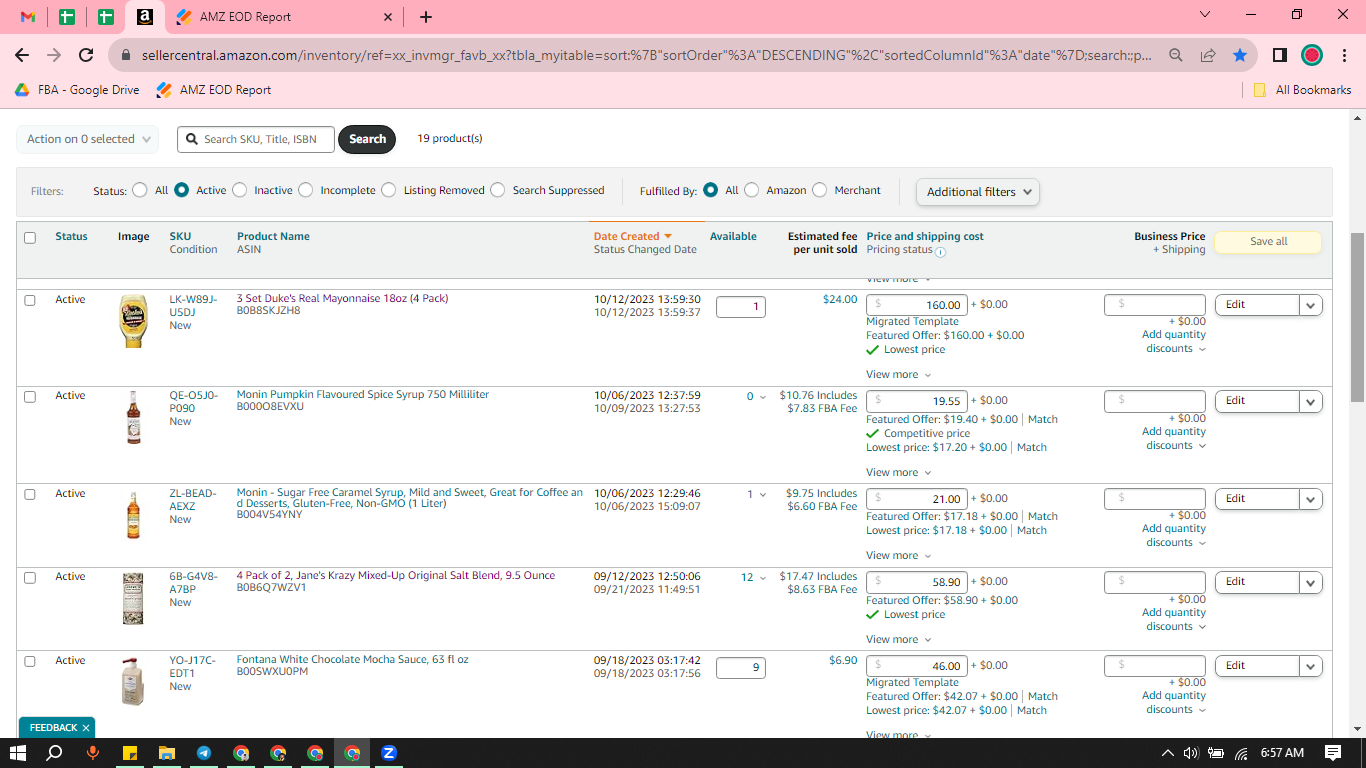Dismiss the Feedback tab with its X

click(86, 728)
